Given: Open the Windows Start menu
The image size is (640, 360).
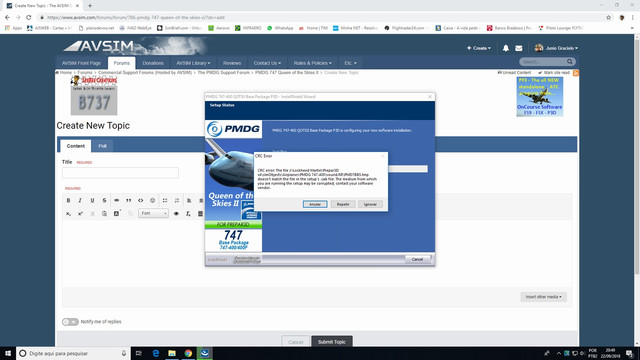Looking at the screenshot, I should pyautogui.click(x=8, y=353).
